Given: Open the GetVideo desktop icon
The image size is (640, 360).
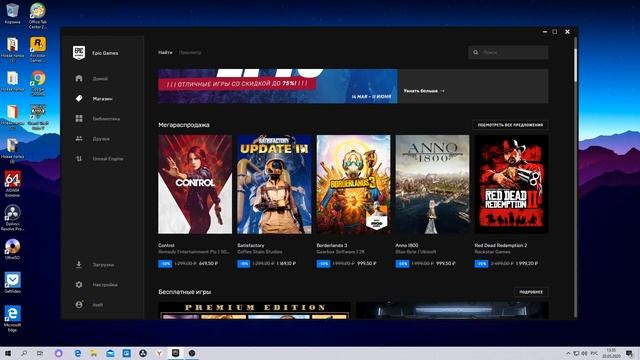Looking at the screenshot, I should click(12, 283).
